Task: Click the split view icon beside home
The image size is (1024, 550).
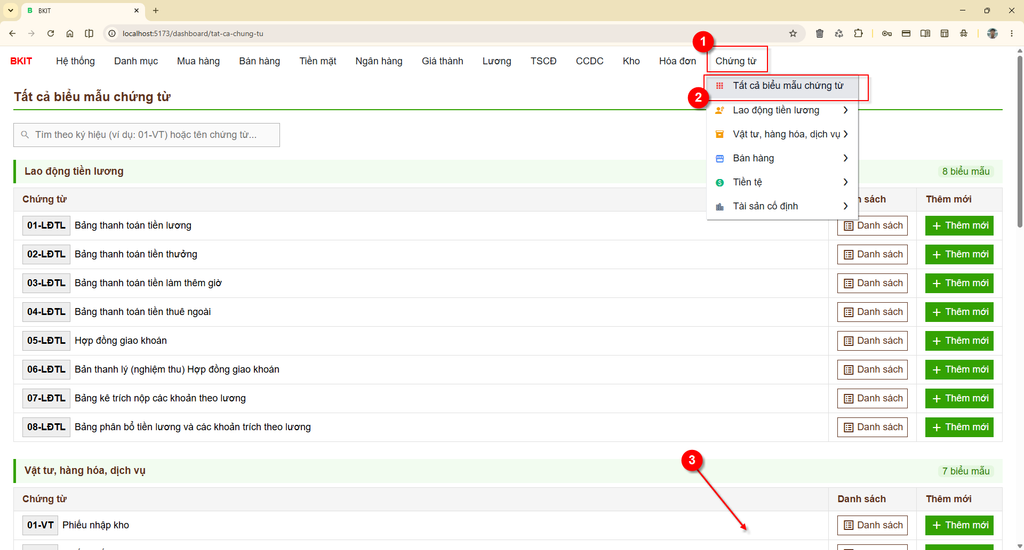Action: pos(89,33)
